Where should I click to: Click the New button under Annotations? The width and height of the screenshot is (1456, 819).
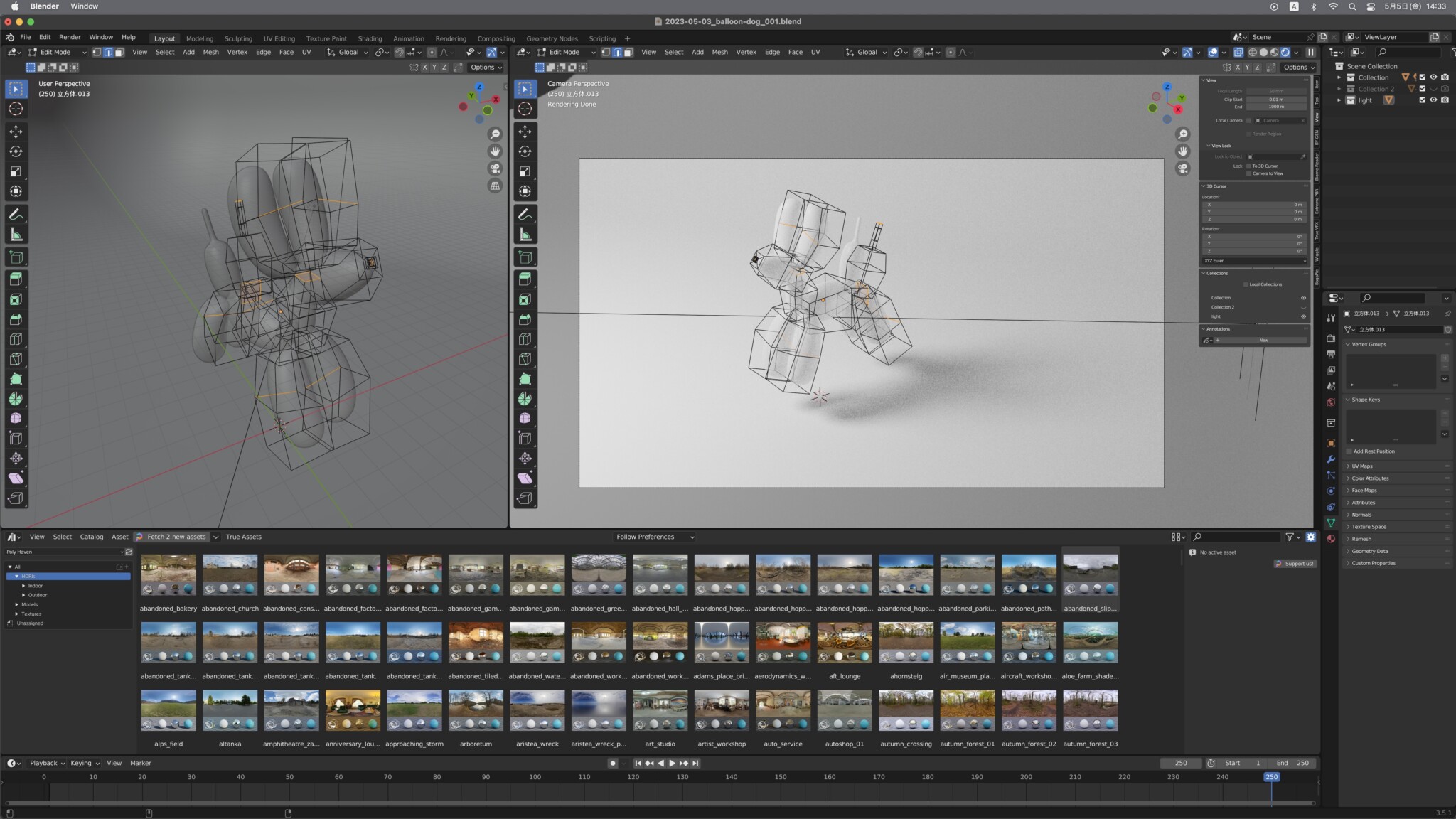(x=1264, y=340)
